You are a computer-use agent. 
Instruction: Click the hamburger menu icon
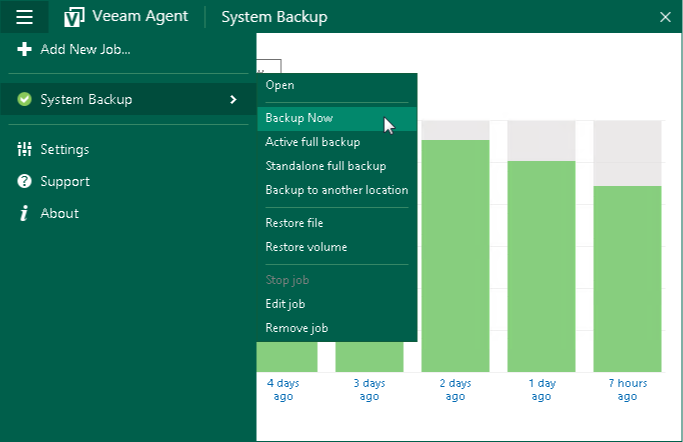tap(24, 17)
